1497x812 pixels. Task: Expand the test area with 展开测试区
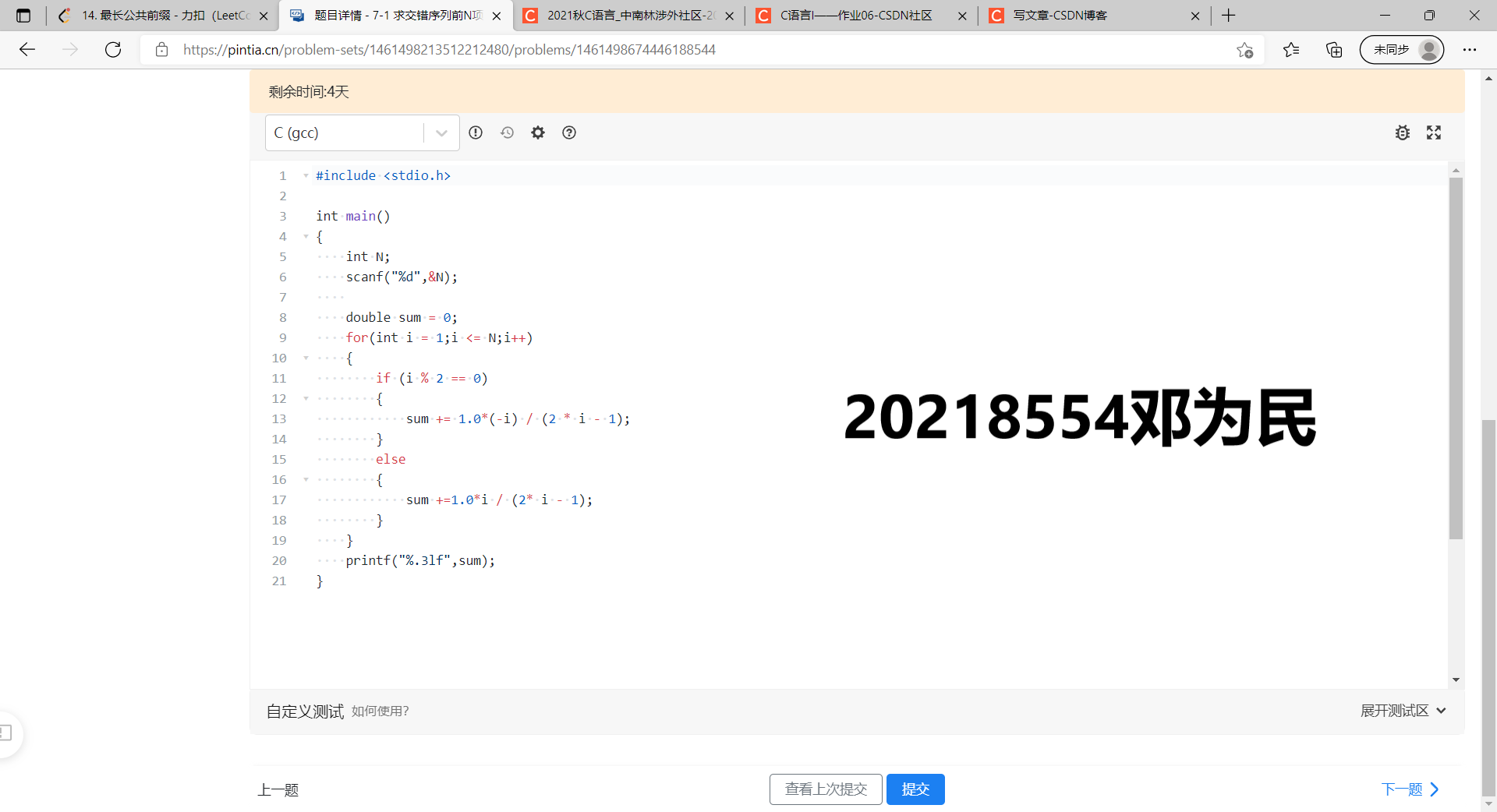(x=1403, y=711)
